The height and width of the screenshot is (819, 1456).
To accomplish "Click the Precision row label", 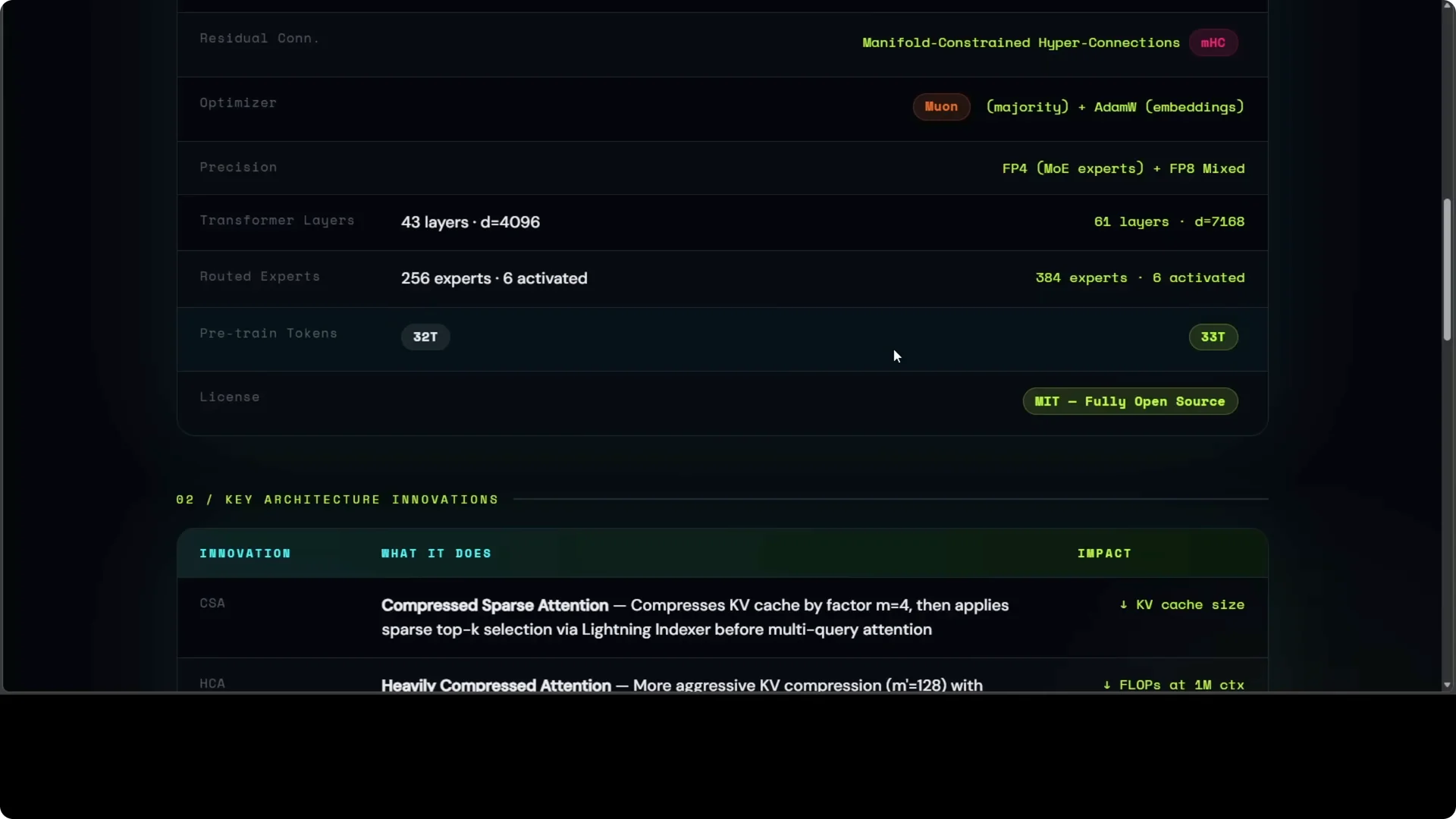I will tap(238, 167).
